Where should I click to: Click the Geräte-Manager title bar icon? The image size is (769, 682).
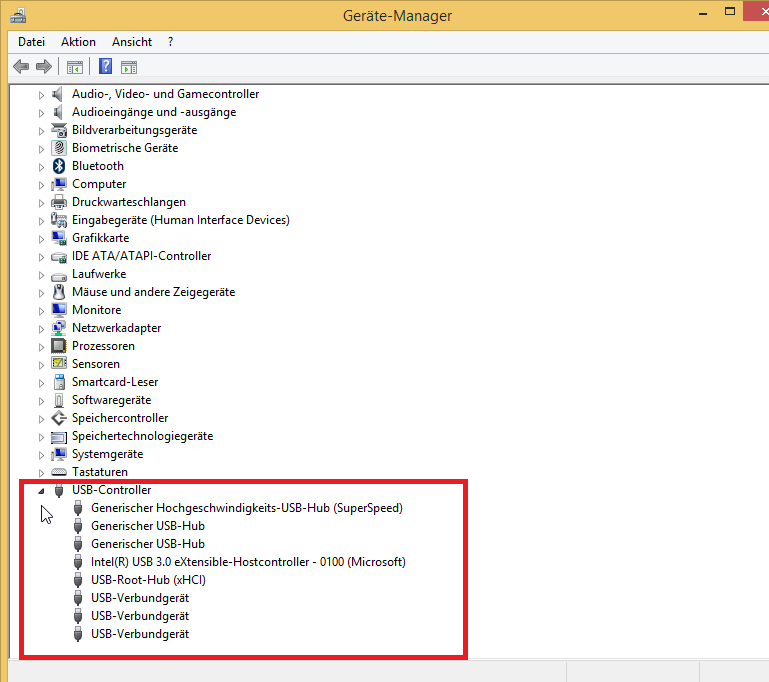pos(18,15)
